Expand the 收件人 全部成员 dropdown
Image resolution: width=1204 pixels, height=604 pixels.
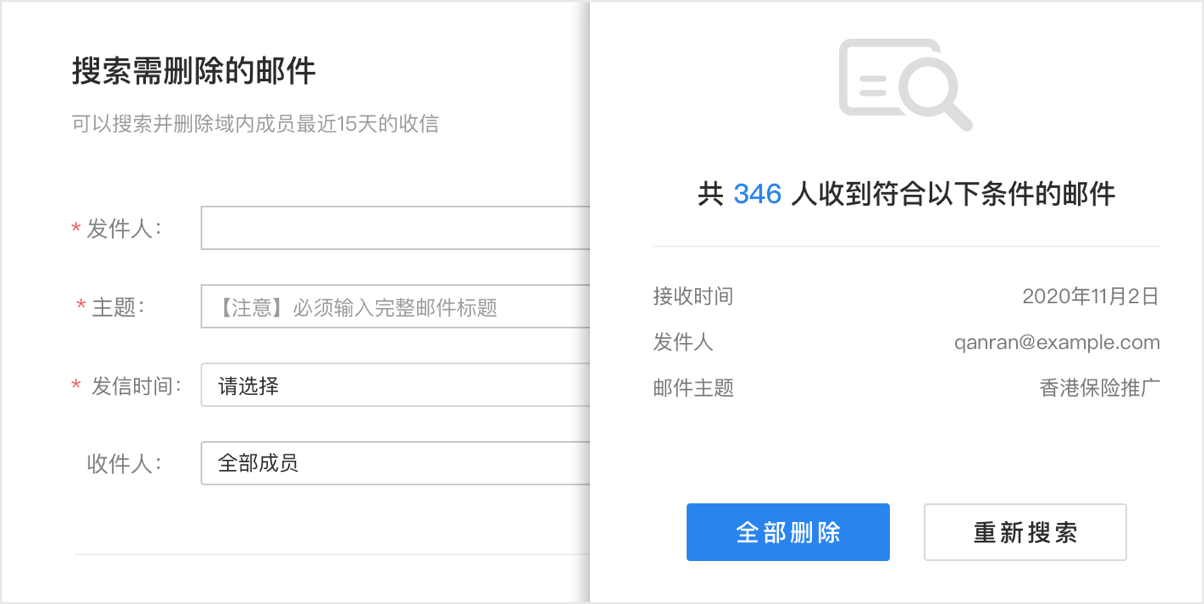[395, 463]
